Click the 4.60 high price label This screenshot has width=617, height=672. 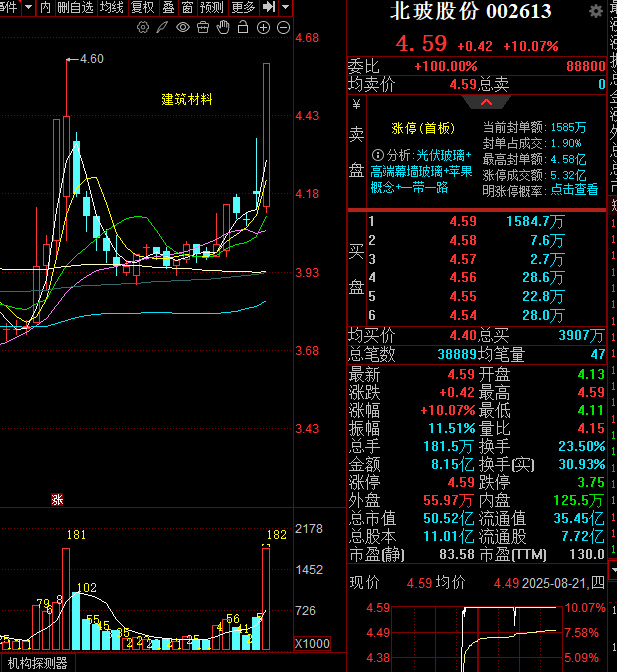pos(92,59)
